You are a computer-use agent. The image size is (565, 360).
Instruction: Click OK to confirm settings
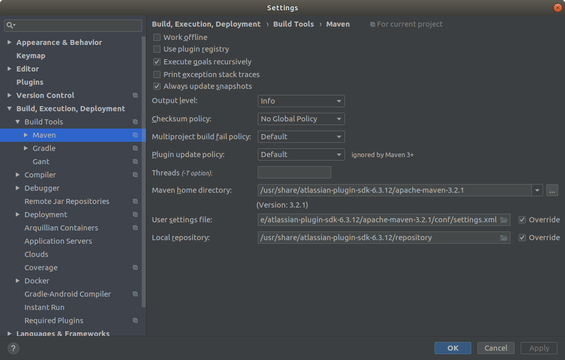(x=453, y=348)
